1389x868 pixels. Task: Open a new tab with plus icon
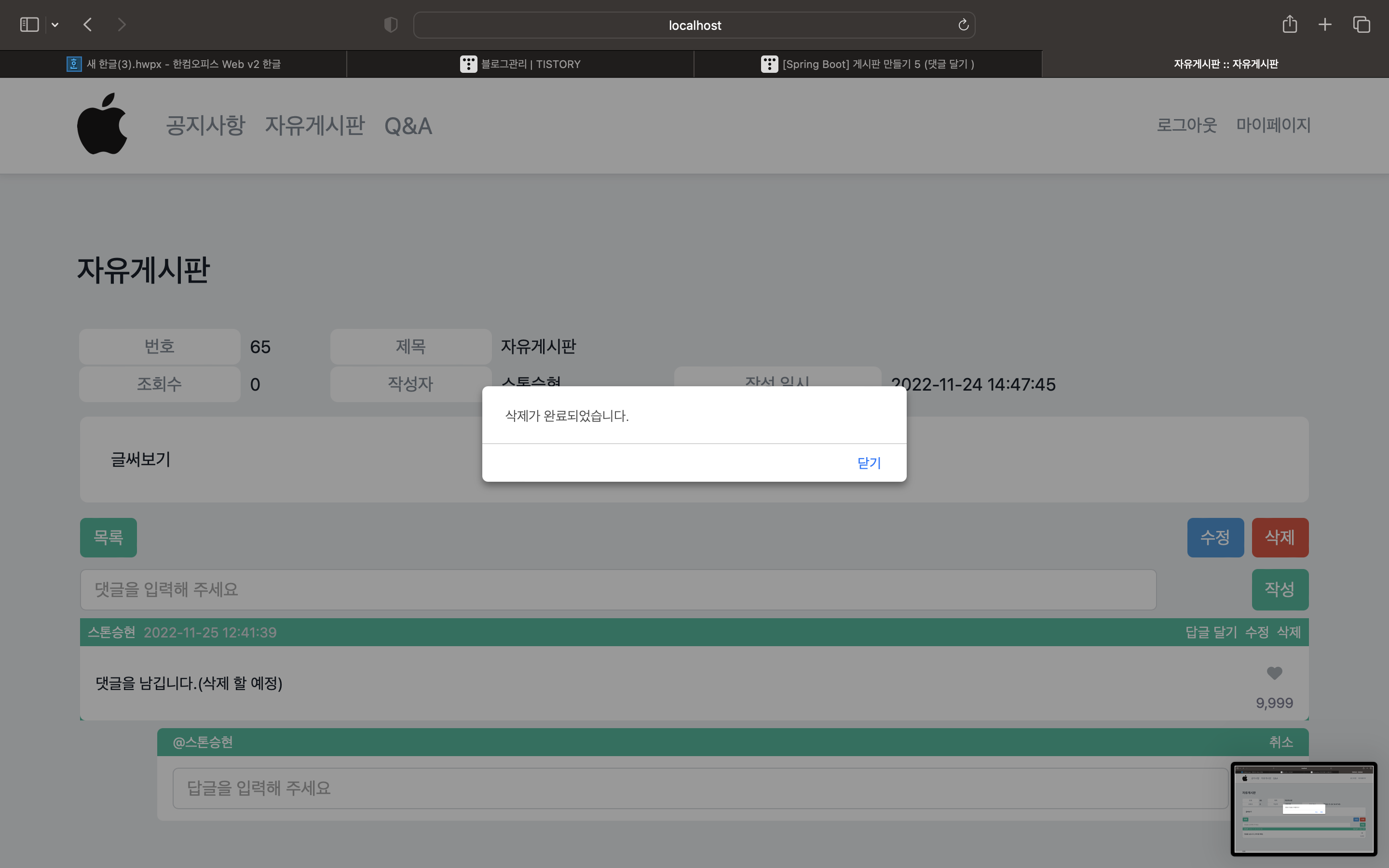[x=1325, y=25]
